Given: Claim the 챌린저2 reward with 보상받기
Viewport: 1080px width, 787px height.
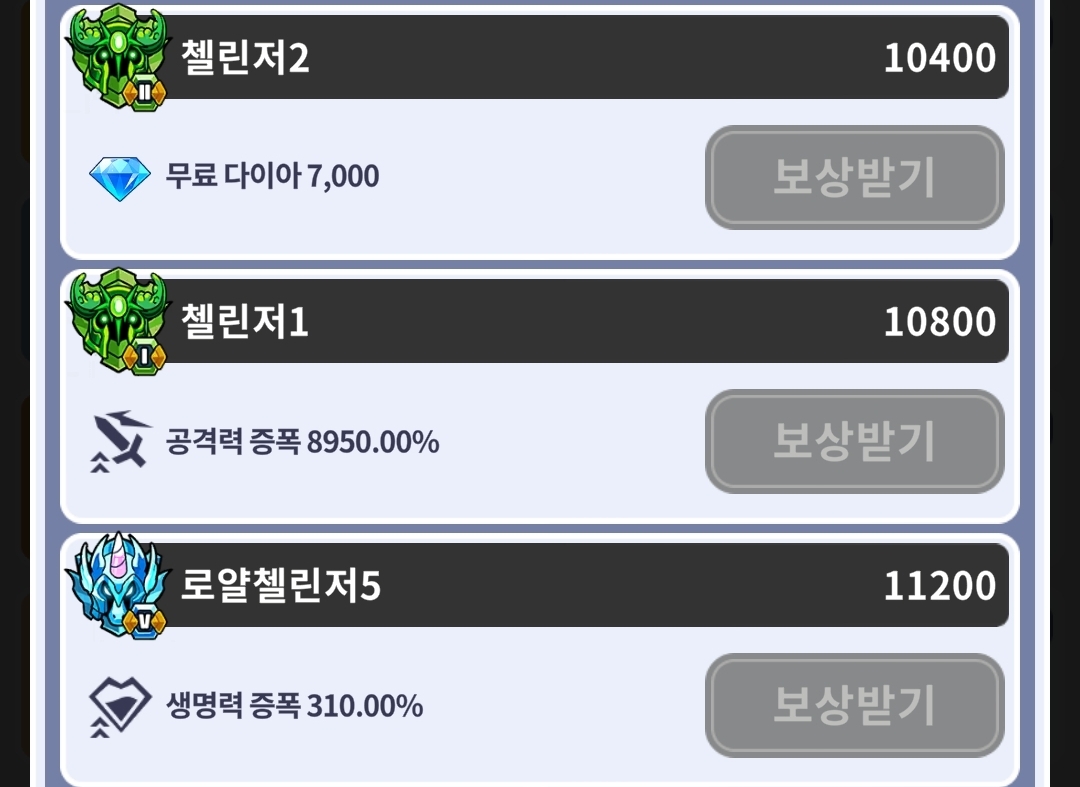Looking at the screenshot, I should pyautogui.click(x=854, y=177).
